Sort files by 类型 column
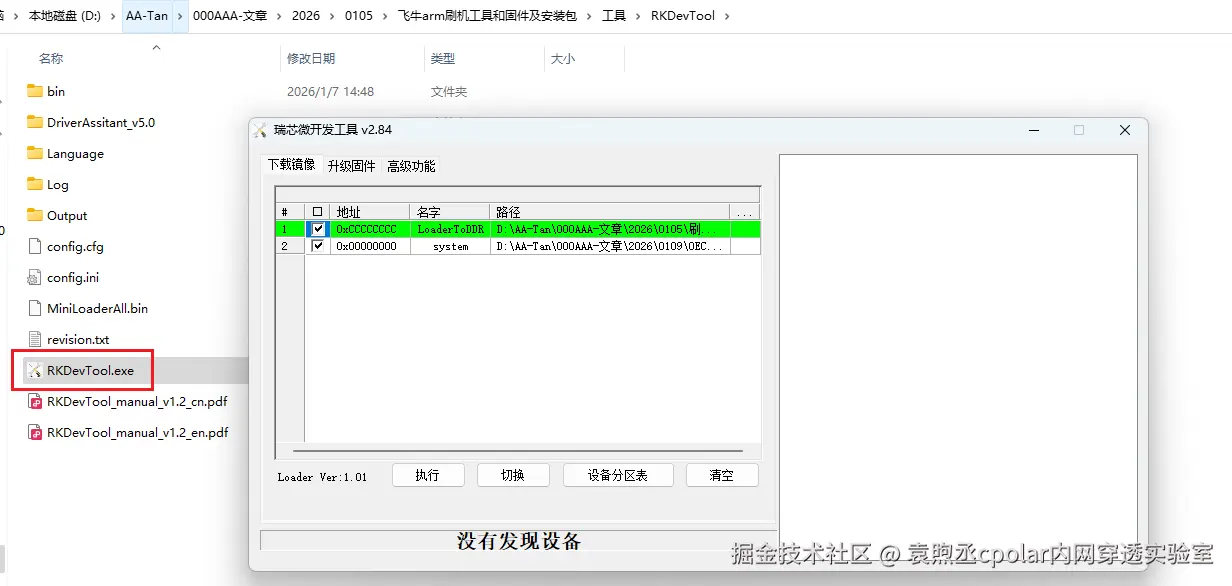 pyautogui.click(x=443, y=59)
